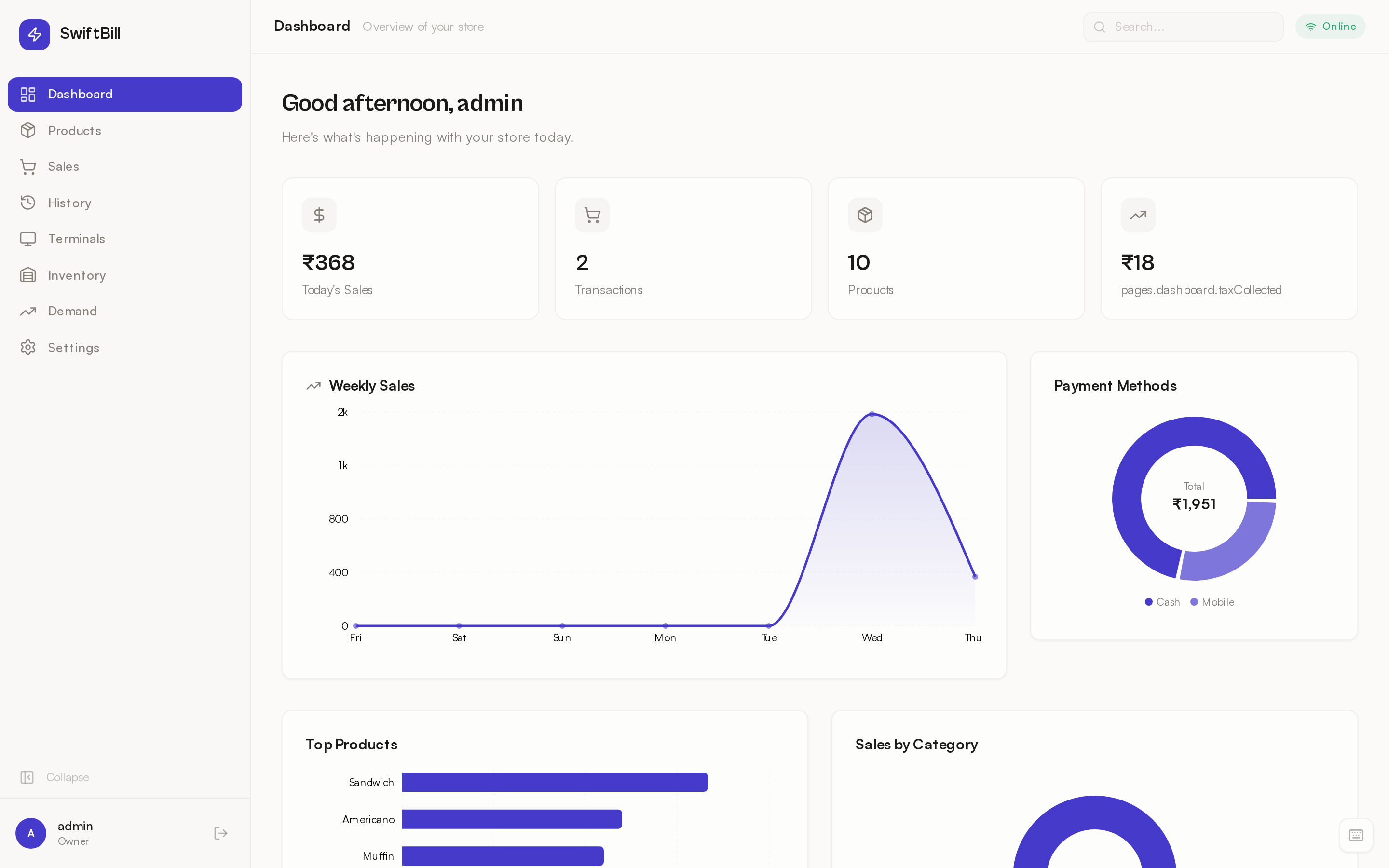1389x868 pixels.
Task: Click the Products box icon in sidebar
Action: click(x=27, y=131)
